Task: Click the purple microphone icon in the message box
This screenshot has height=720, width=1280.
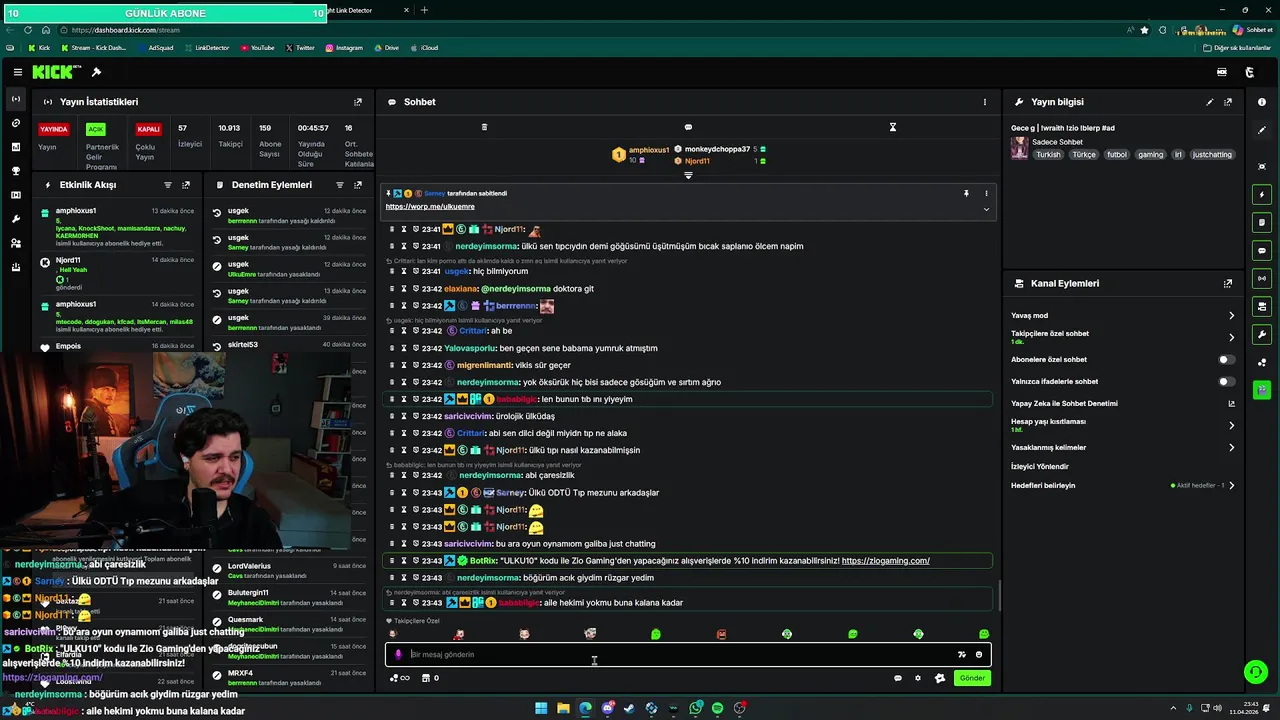Action: pos(398,654)
